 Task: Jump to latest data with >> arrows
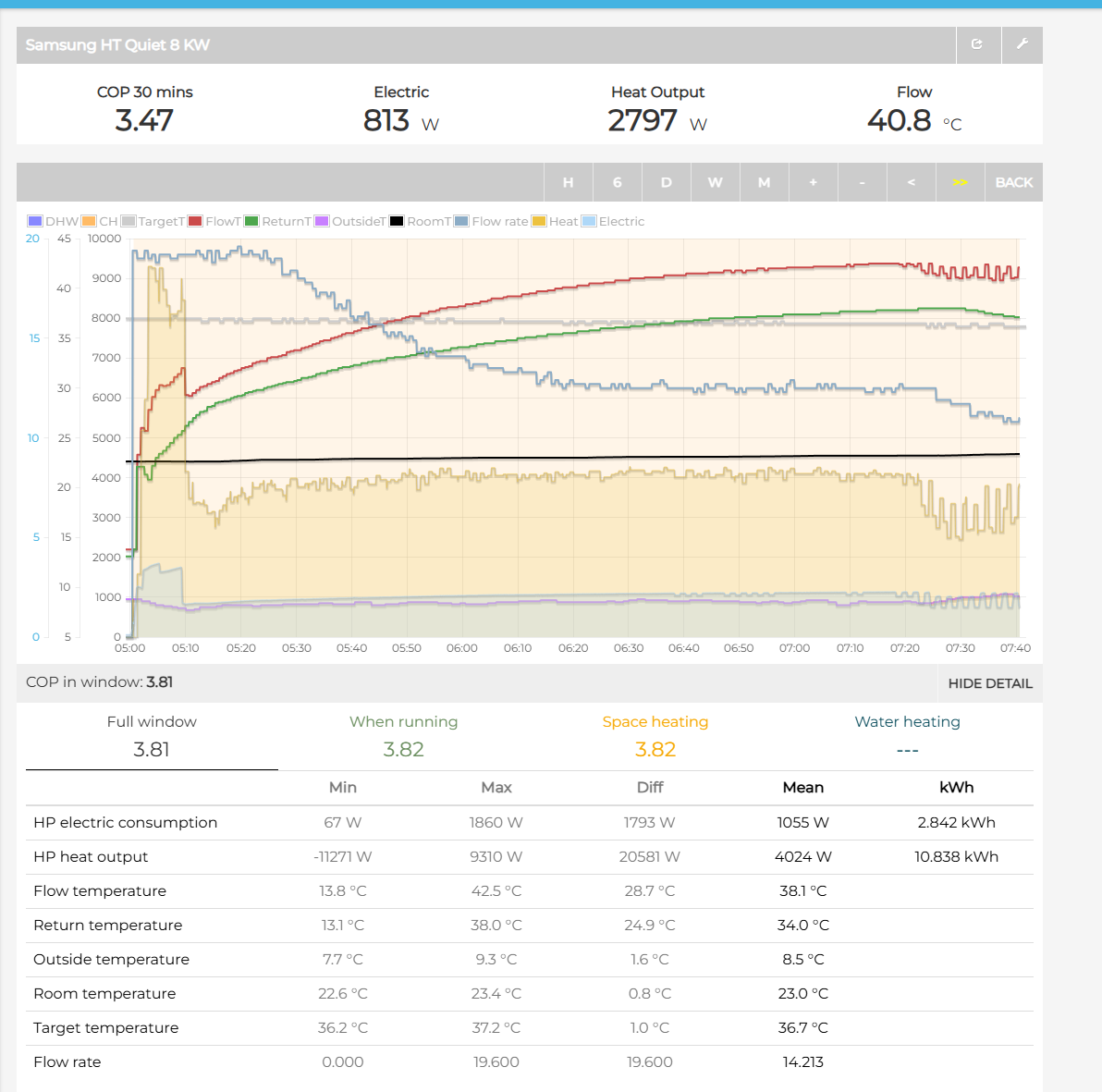[960, 182]
